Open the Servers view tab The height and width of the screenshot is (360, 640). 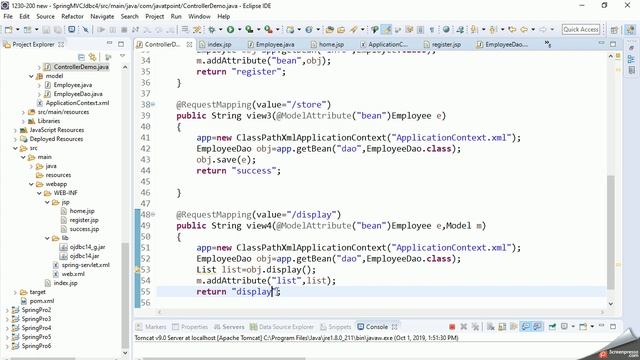pyautogui.click(x=229, y=327)
